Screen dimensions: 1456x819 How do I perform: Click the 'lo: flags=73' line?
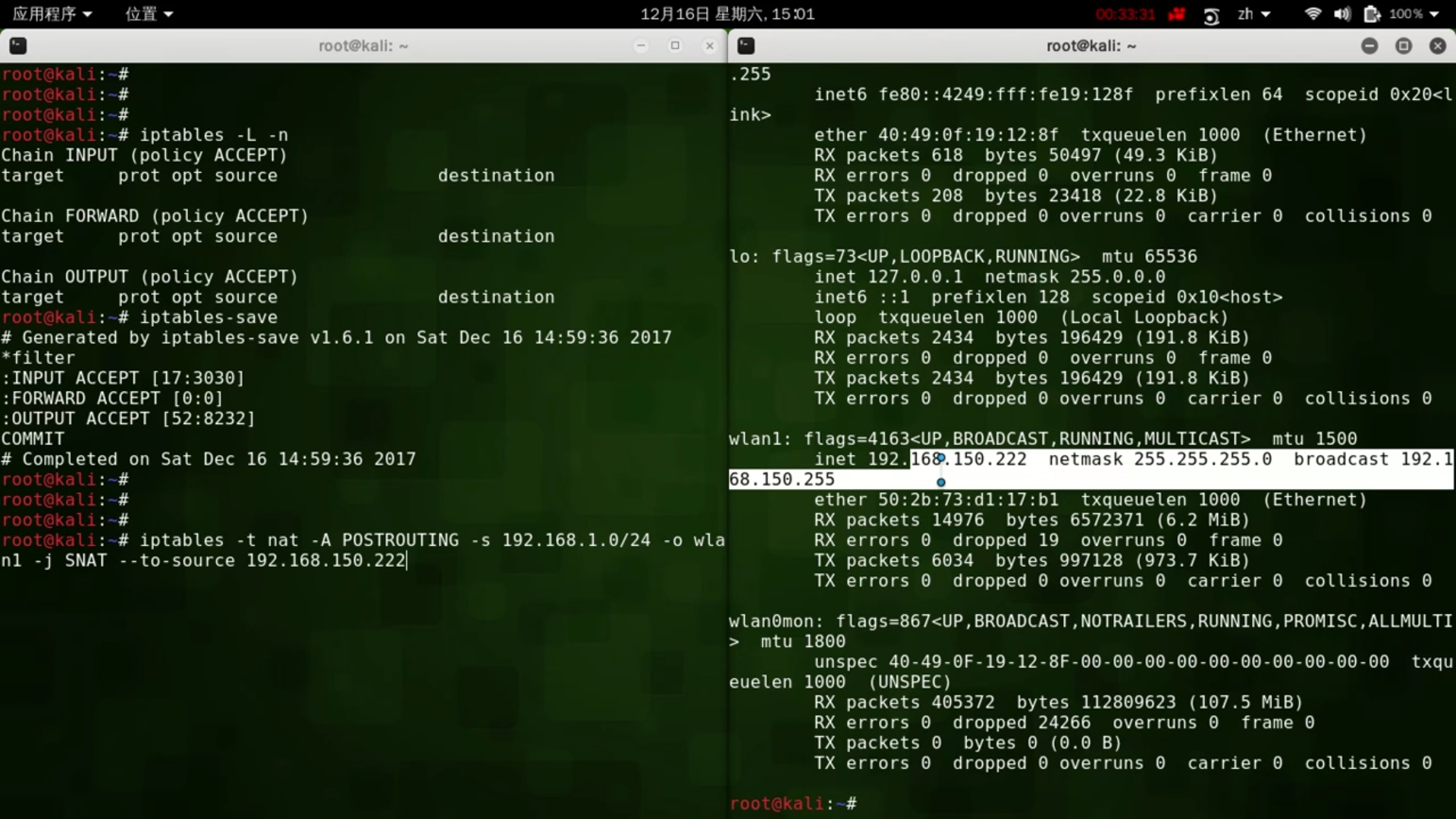pos(963,256)
